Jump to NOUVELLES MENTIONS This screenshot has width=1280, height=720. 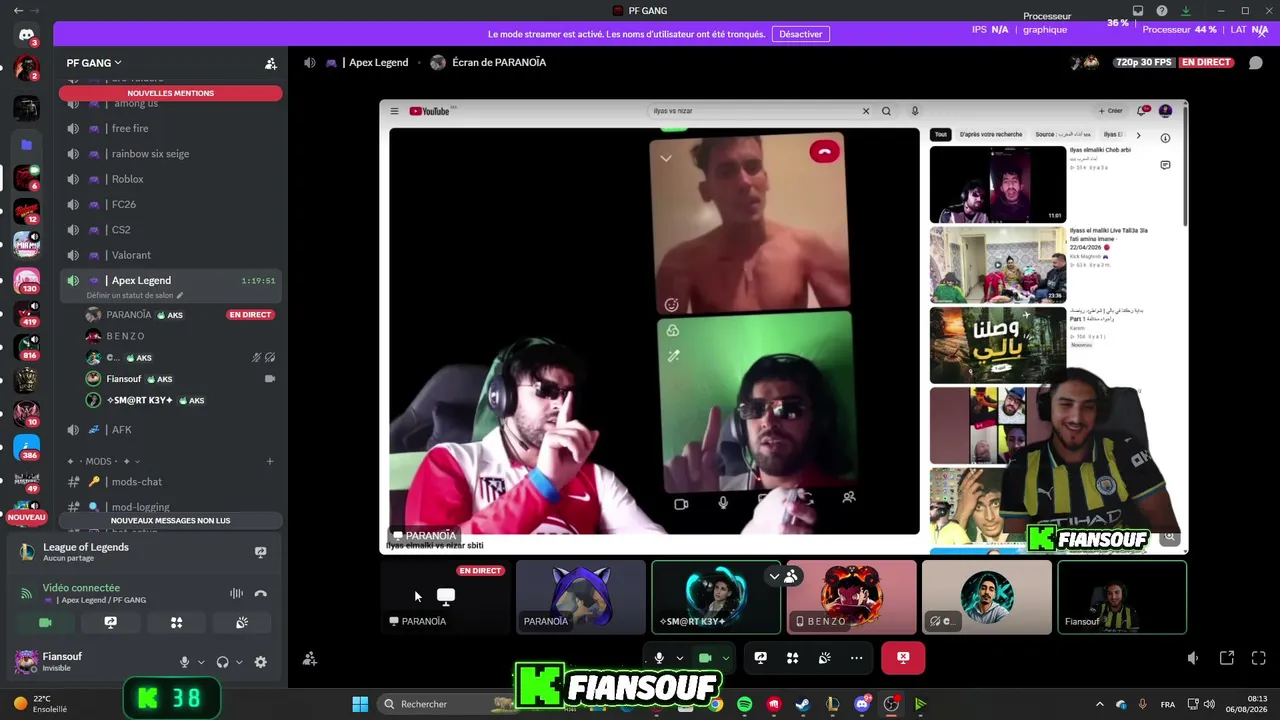point(170,93)
